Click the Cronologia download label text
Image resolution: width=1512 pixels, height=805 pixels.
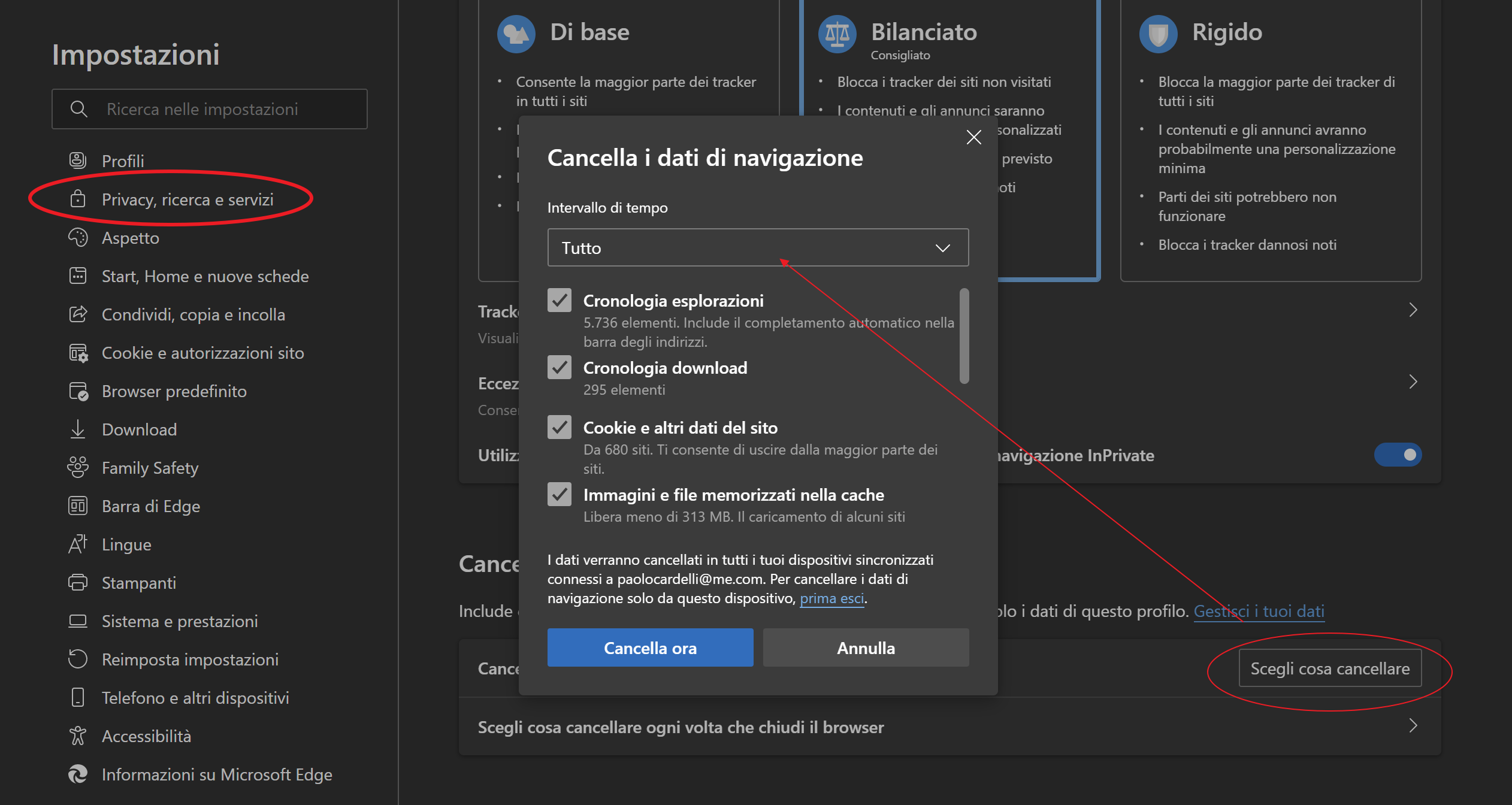click(665, 368)
